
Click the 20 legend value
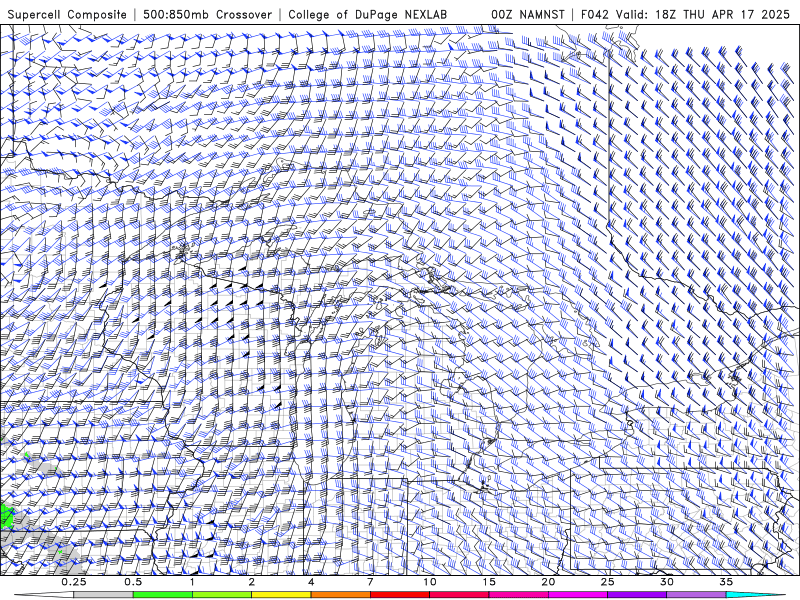(548, 582)
